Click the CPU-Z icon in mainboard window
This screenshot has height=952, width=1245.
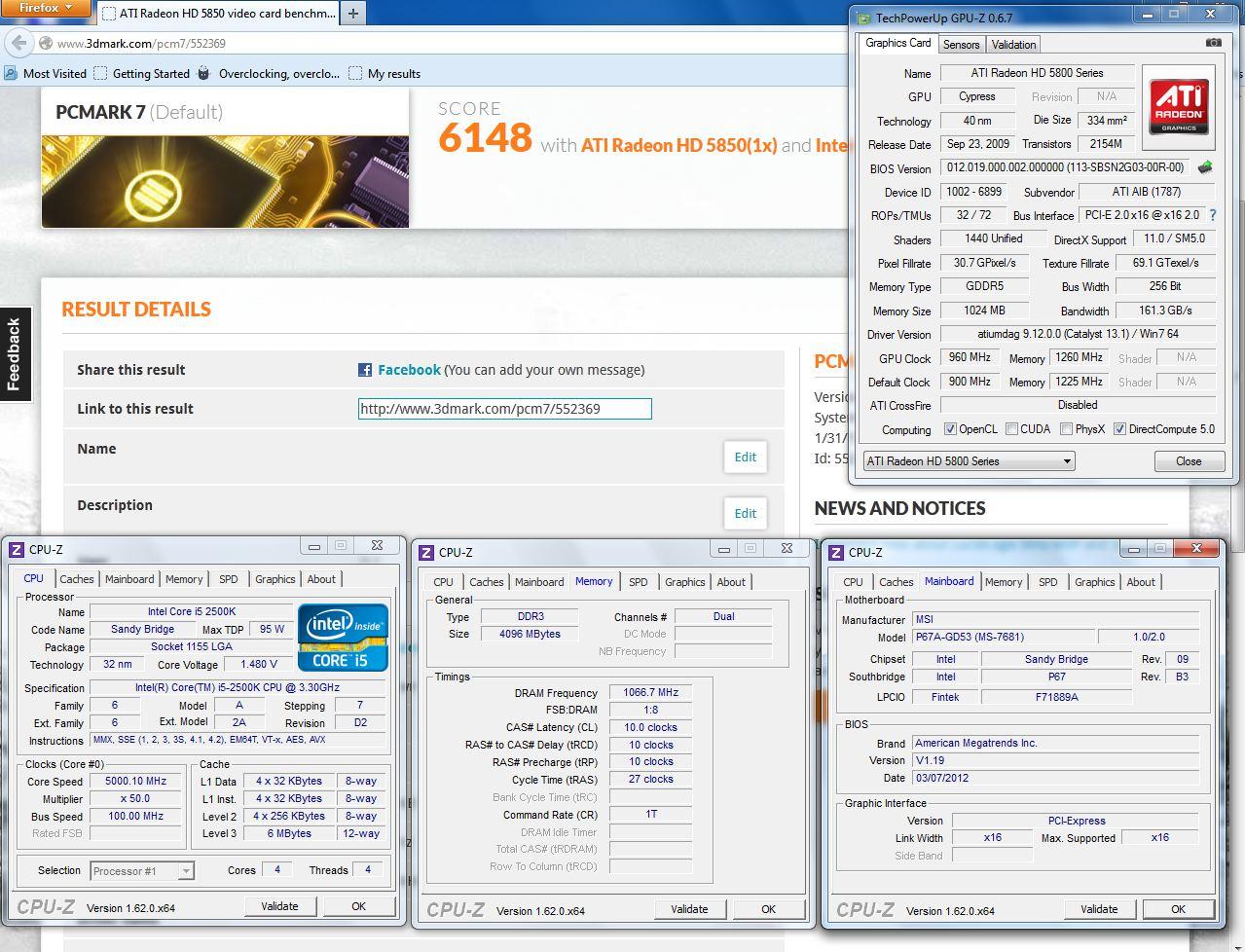(835, 552)
